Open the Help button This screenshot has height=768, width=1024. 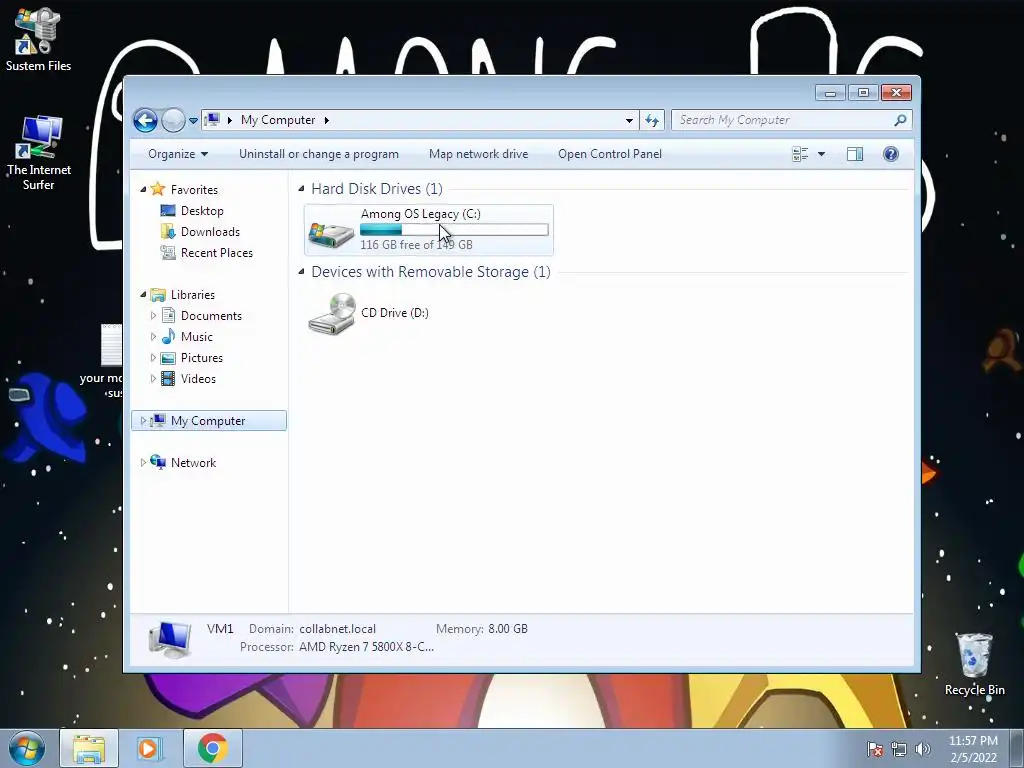891,154
